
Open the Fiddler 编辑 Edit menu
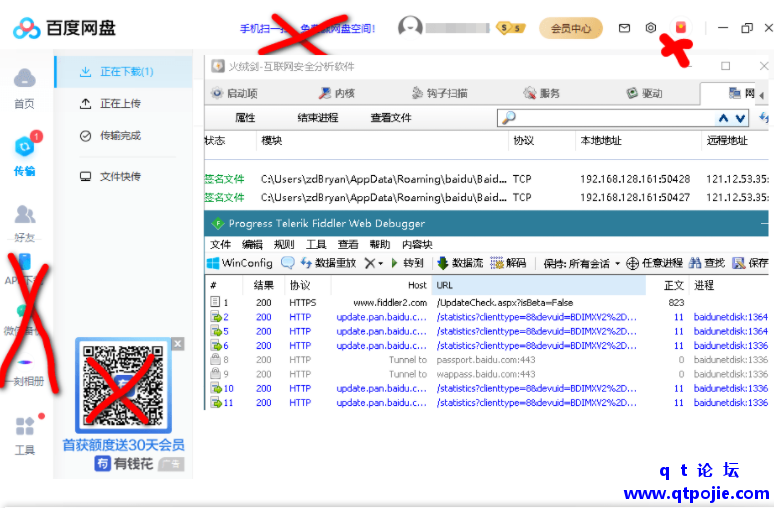click(252, 244)
